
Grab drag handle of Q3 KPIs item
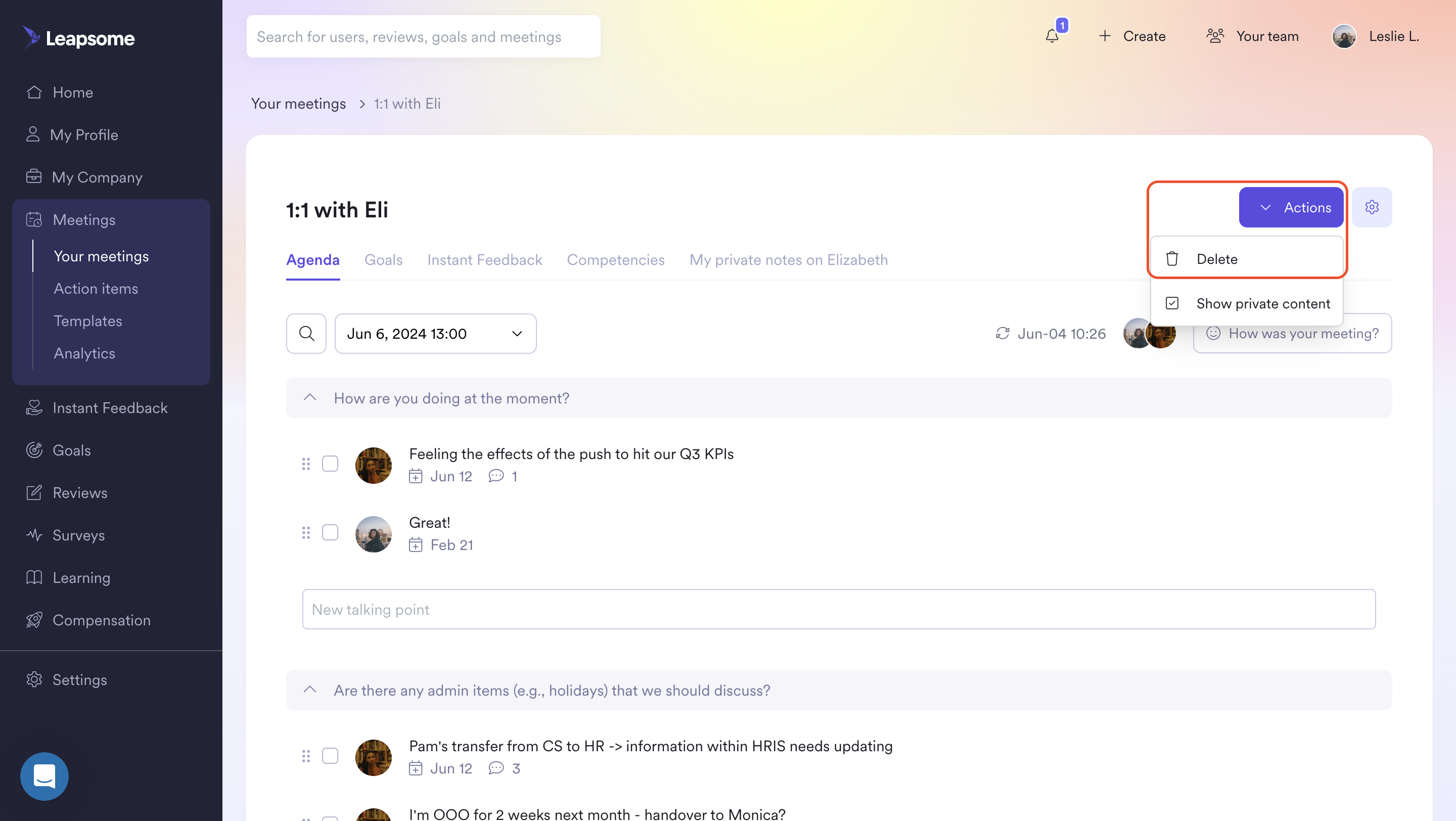[306, 464]
